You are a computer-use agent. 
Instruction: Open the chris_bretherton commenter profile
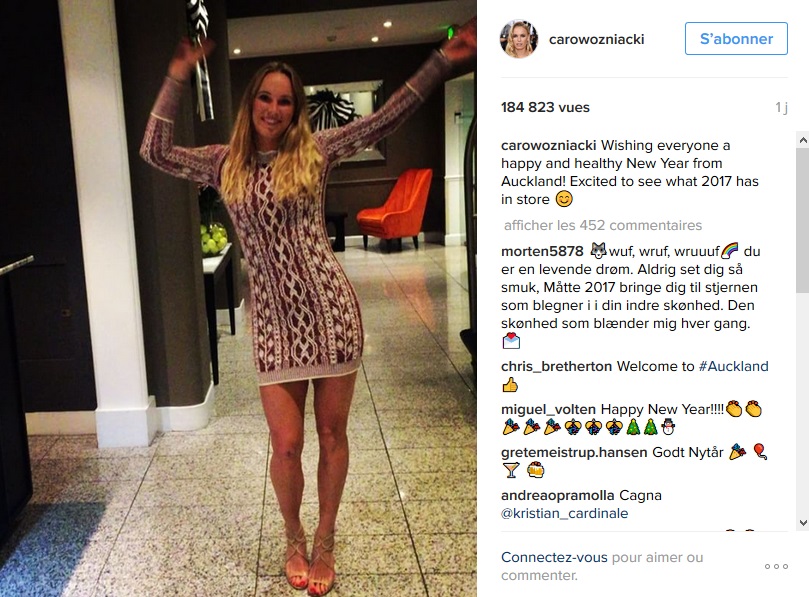(556, 366)
